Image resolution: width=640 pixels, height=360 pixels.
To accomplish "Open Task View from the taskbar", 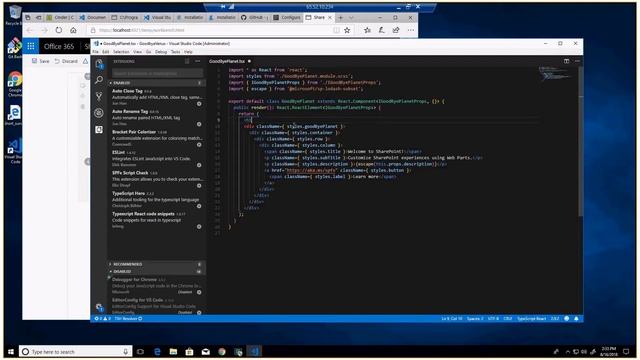I will point(140,351).
